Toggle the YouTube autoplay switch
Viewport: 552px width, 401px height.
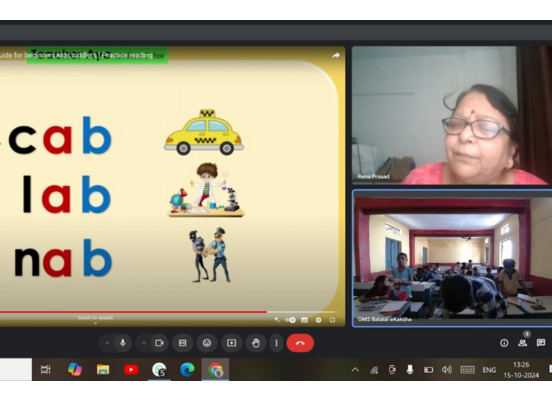click(290, 320)
